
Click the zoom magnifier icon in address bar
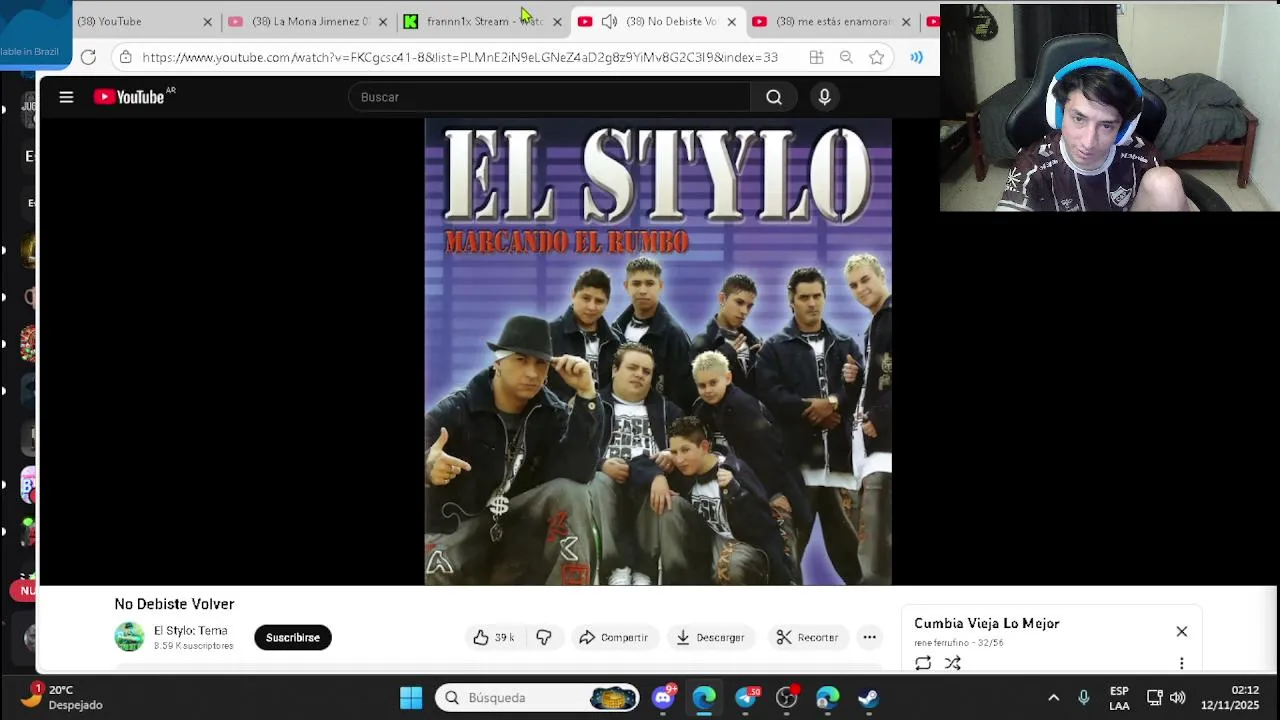(846, 57)
